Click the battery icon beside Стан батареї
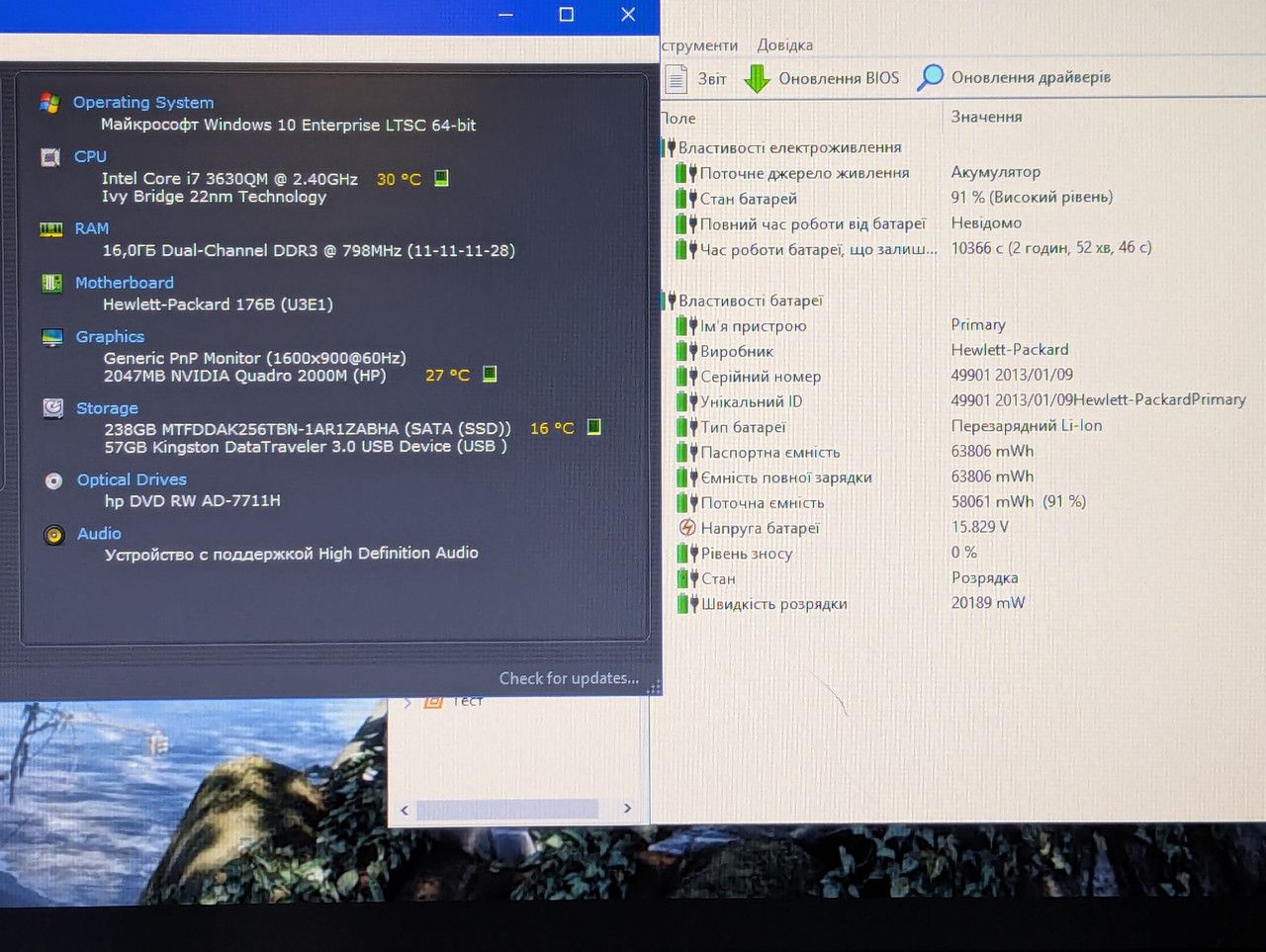The image size is (1266, 952). coord(687,199)
